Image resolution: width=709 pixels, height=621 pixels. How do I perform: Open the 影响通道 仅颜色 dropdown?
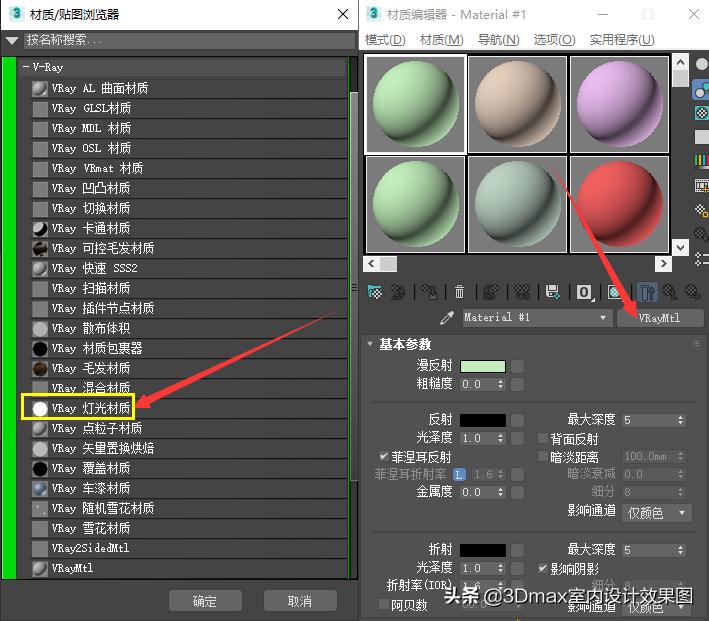pyautogui.click(x=657, y=513)
